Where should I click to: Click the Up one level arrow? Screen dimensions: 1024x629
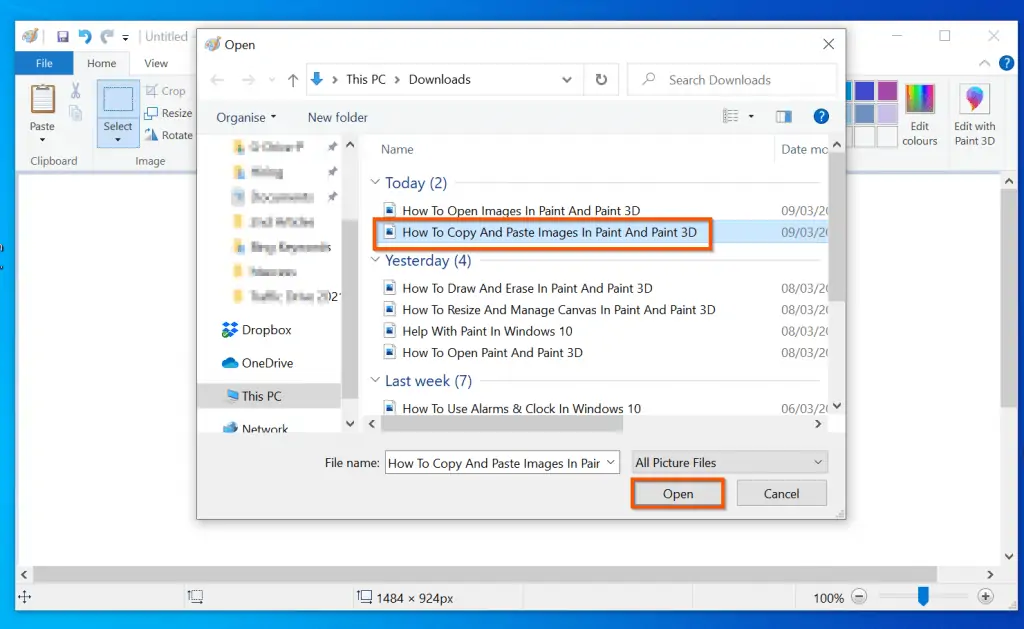pos(293,79)
